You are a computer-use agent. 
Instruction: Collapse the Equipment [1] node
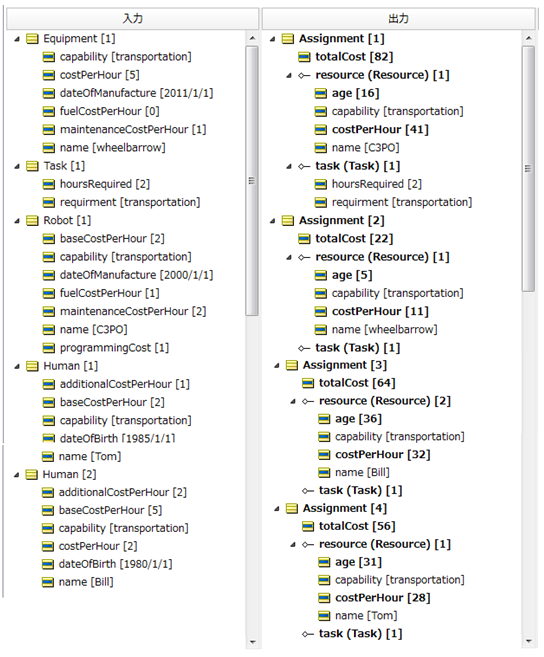coord(17,39)
